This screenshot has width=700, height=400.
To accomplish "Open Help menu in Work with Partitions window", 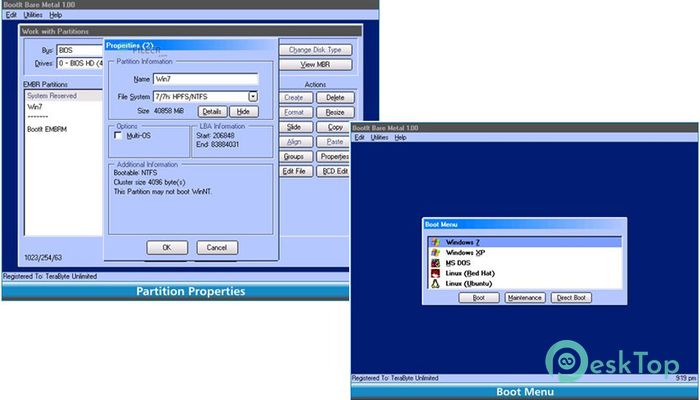I will (55, 15).
